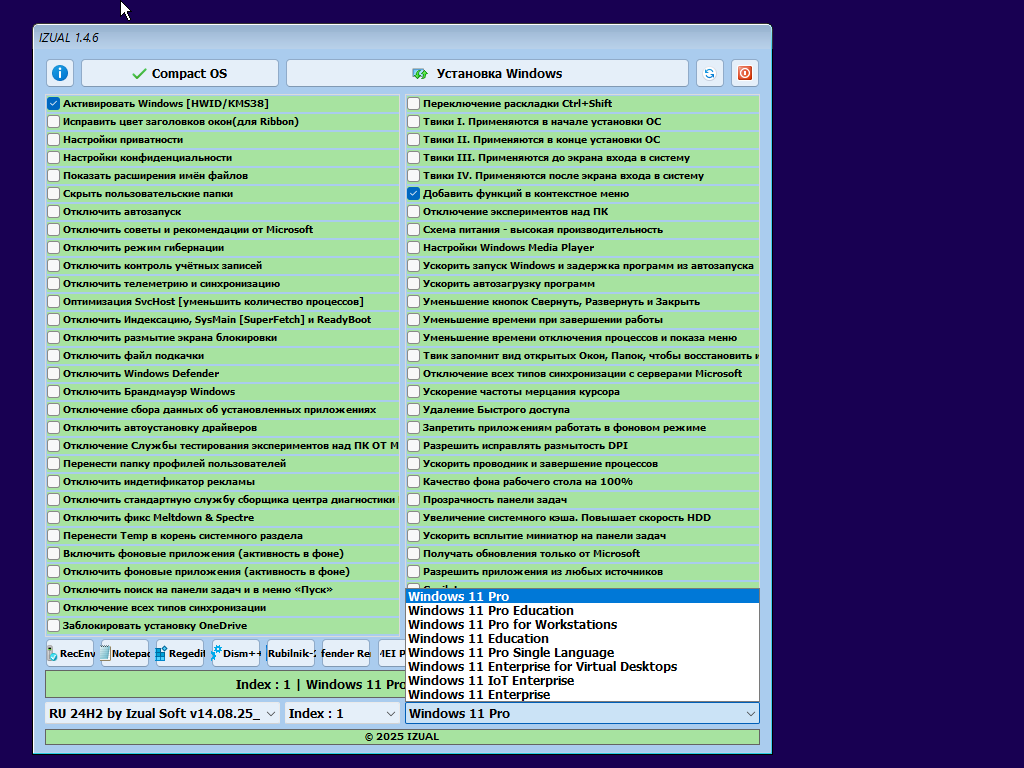The height and width of the screenshot is (768, 1024).
Task: Click the Установка Windows button
Action: pos(487,73)
